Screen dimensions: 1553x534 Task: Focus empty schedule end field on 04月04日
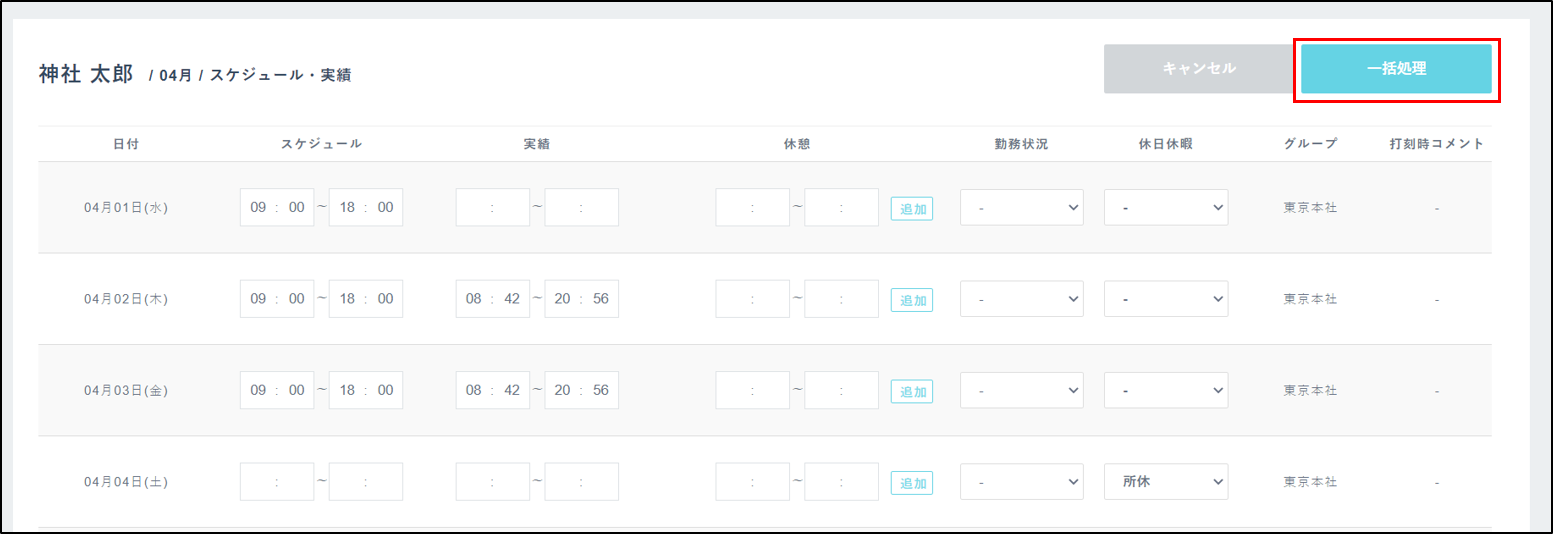point(366,481)
